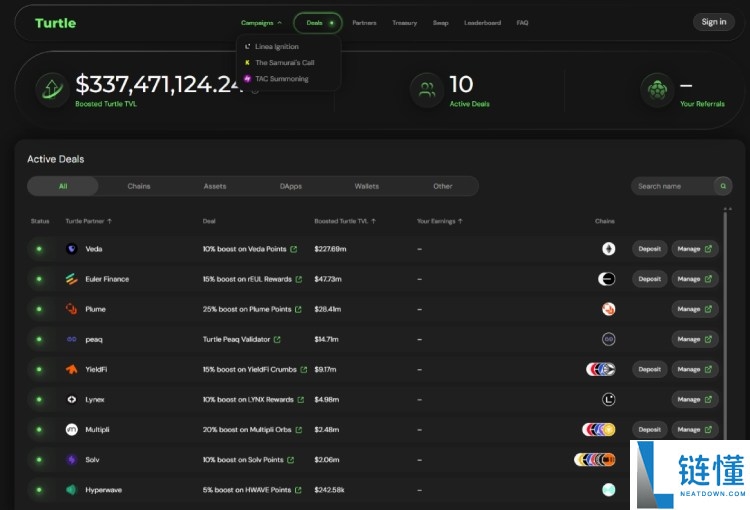The image size is (750, 510).
Task: Select The Samurai's Call campaign
Action: click(x=279, y=63)
